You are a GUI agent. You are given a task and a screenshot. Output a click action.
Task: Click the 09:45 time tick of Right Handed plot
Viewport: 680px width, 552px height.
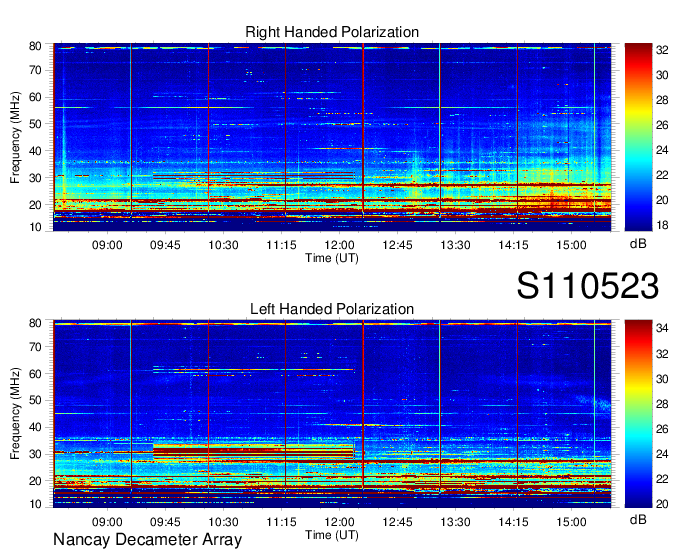165,245
